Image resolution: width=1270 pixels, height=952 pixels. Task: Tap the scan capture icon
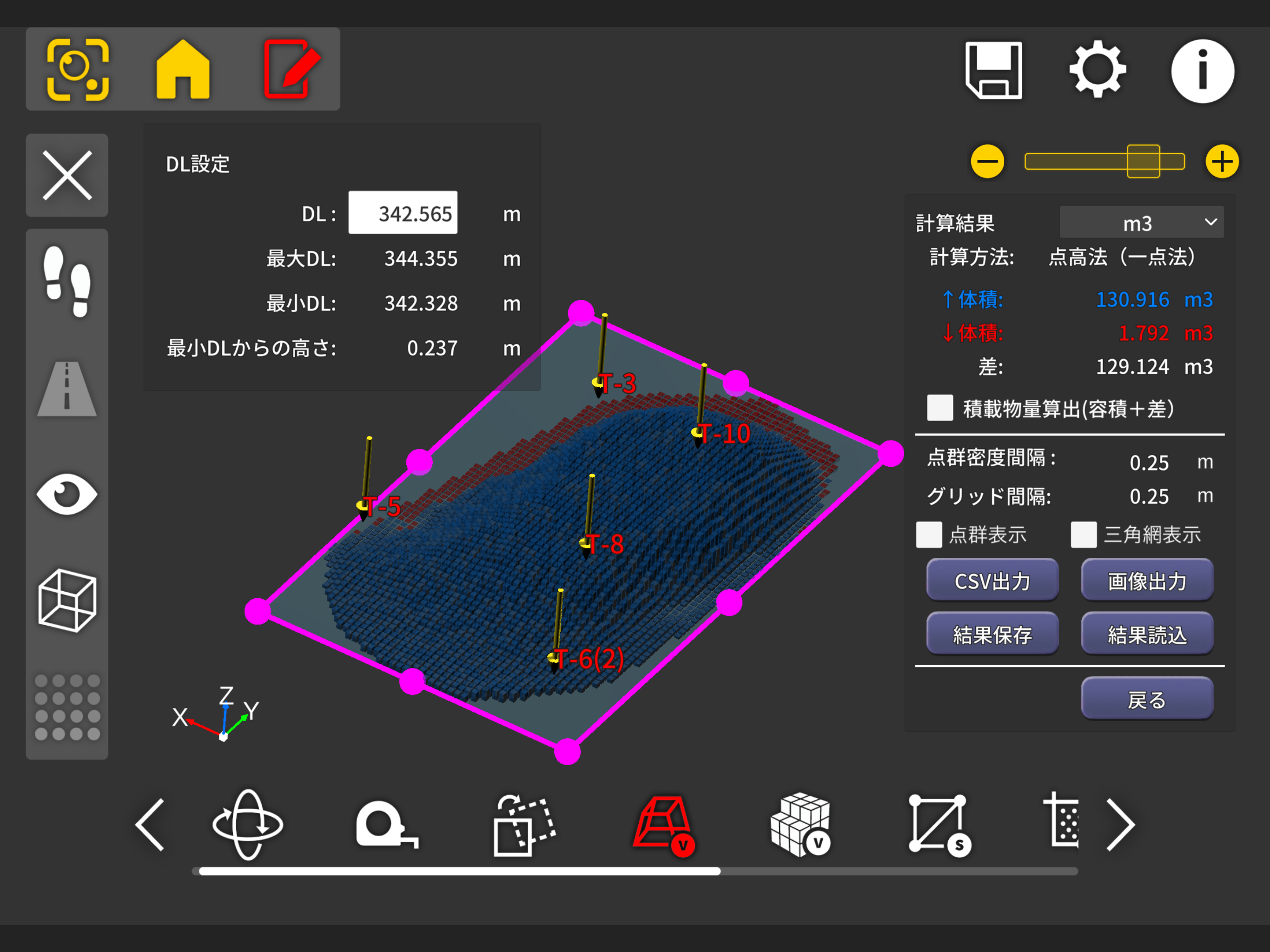[x=78, y=69]
